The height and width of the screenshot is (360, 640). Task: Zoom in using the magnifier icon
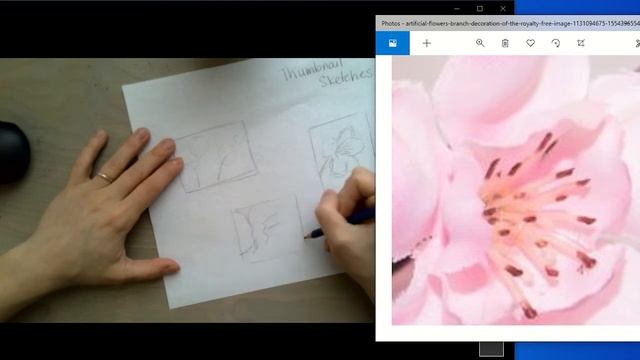point(480,43)
